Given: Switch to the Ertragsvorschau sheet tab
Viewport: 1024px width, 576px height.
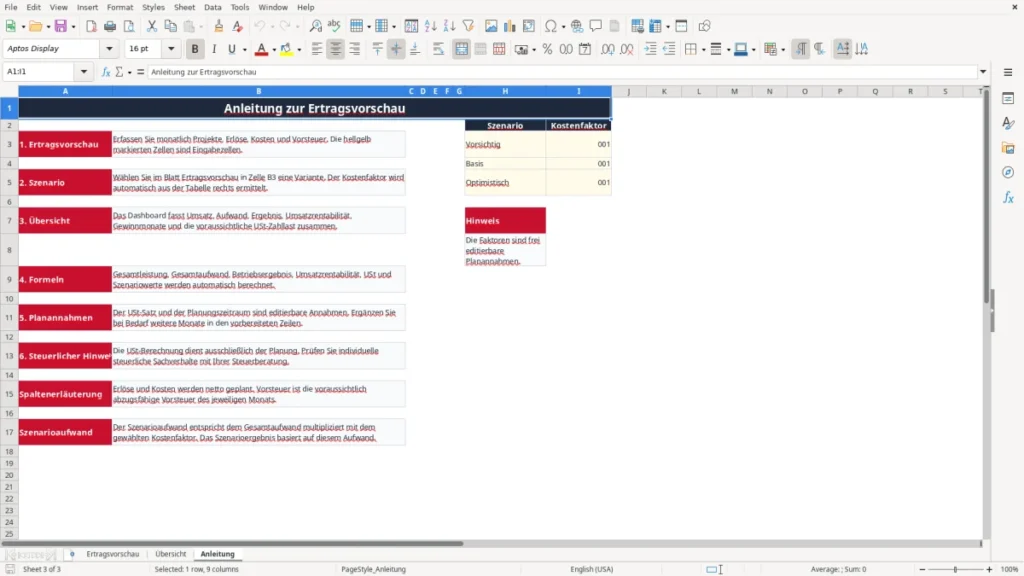Looking at the screenshot, I should pyautogui.click(x=113, y=554).
